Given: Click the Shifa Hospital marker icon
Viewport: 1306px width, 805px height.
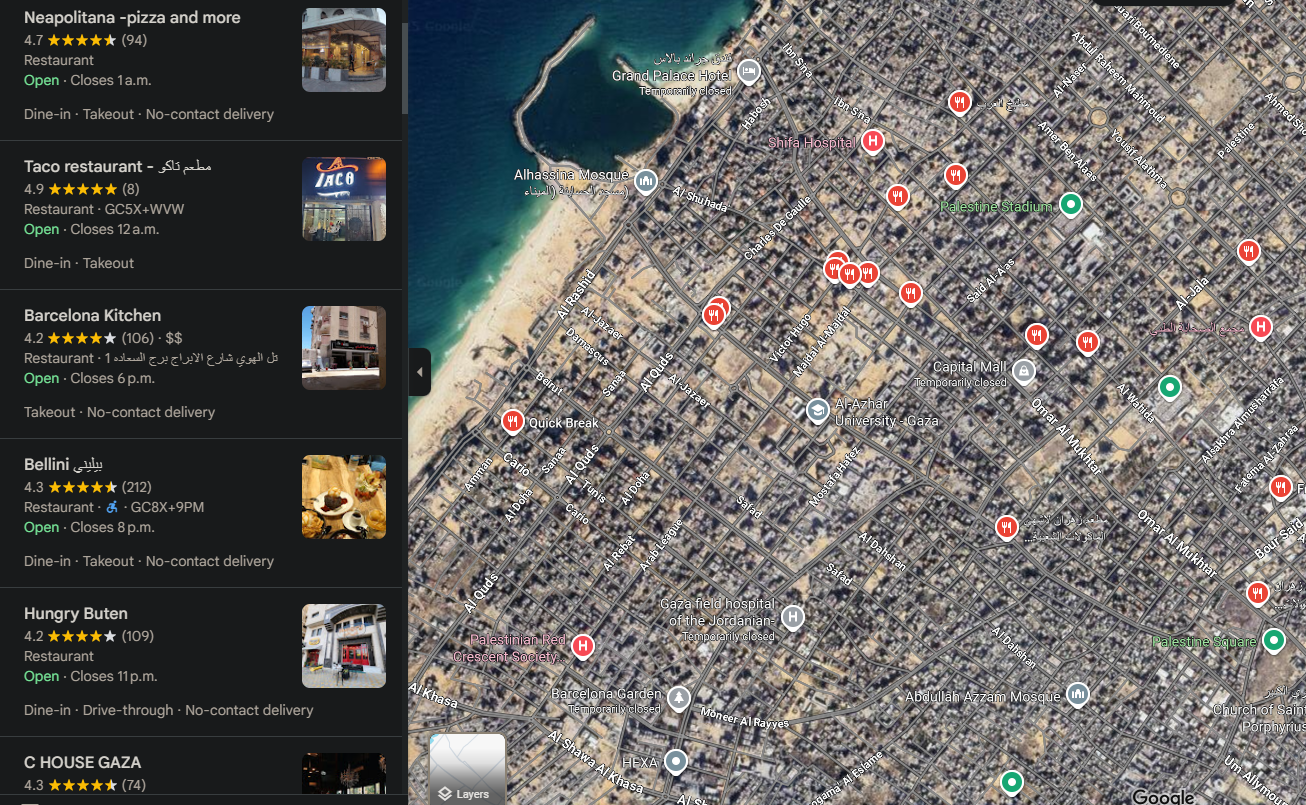Looking at the screenshot, I should pos(873,142).
